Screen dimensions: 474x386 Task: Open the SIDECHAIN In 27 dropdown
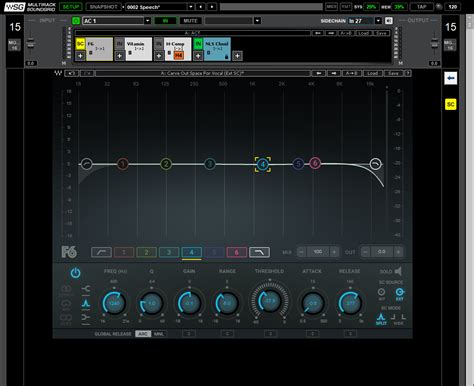pos(378,21)
